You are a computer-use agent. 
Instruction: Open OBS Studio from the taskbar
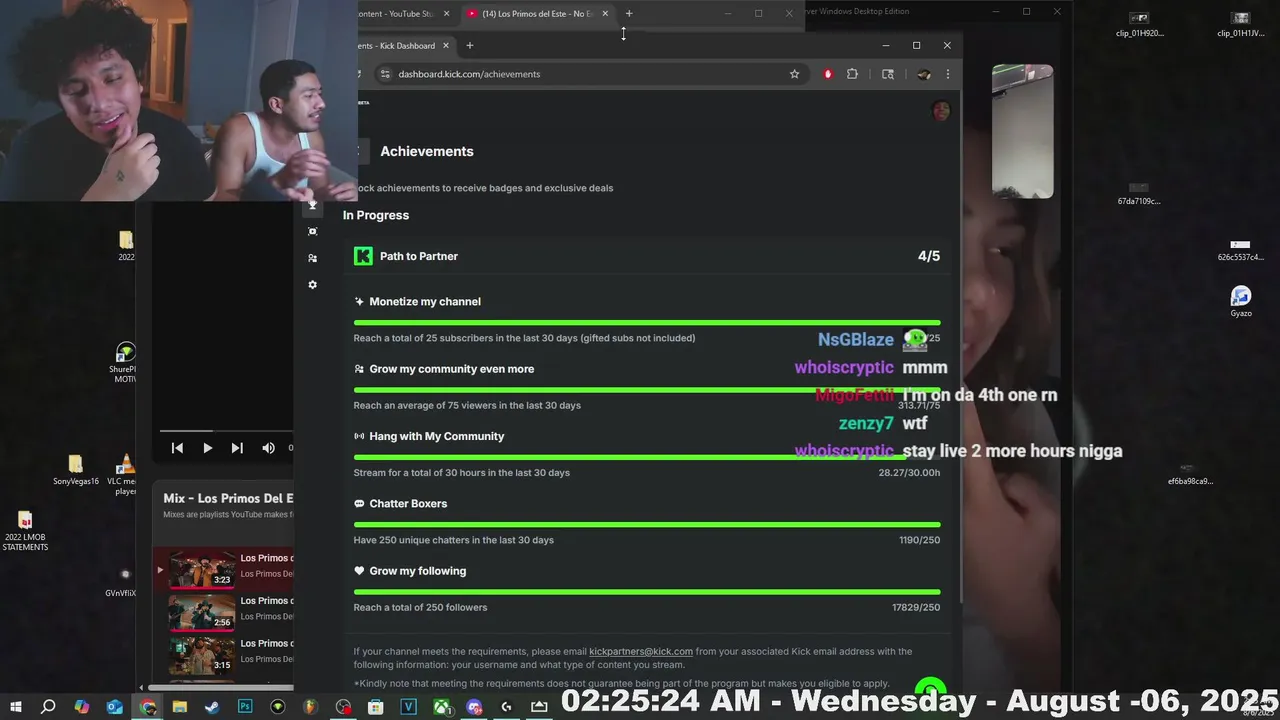click(343, 707)
